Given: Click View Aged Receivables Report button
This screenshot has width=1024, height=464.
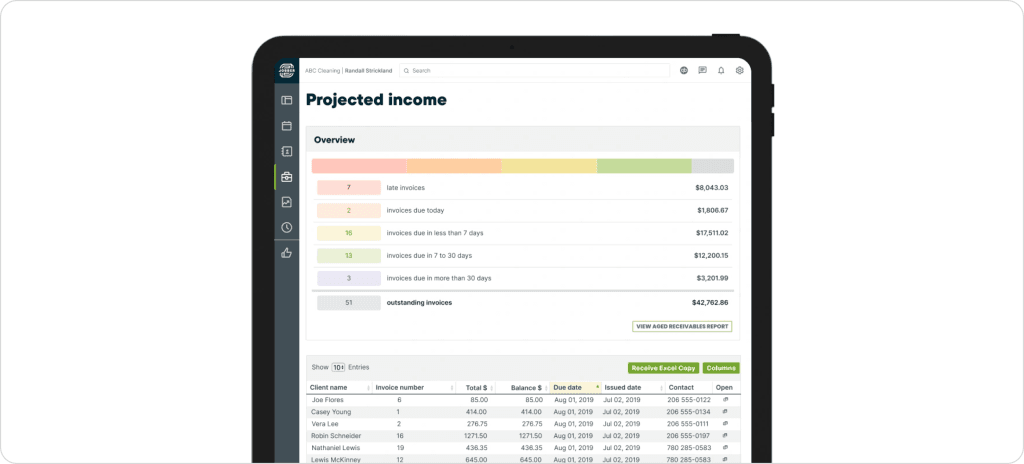Looking at the screenshot, I should [x=682, y=326].
